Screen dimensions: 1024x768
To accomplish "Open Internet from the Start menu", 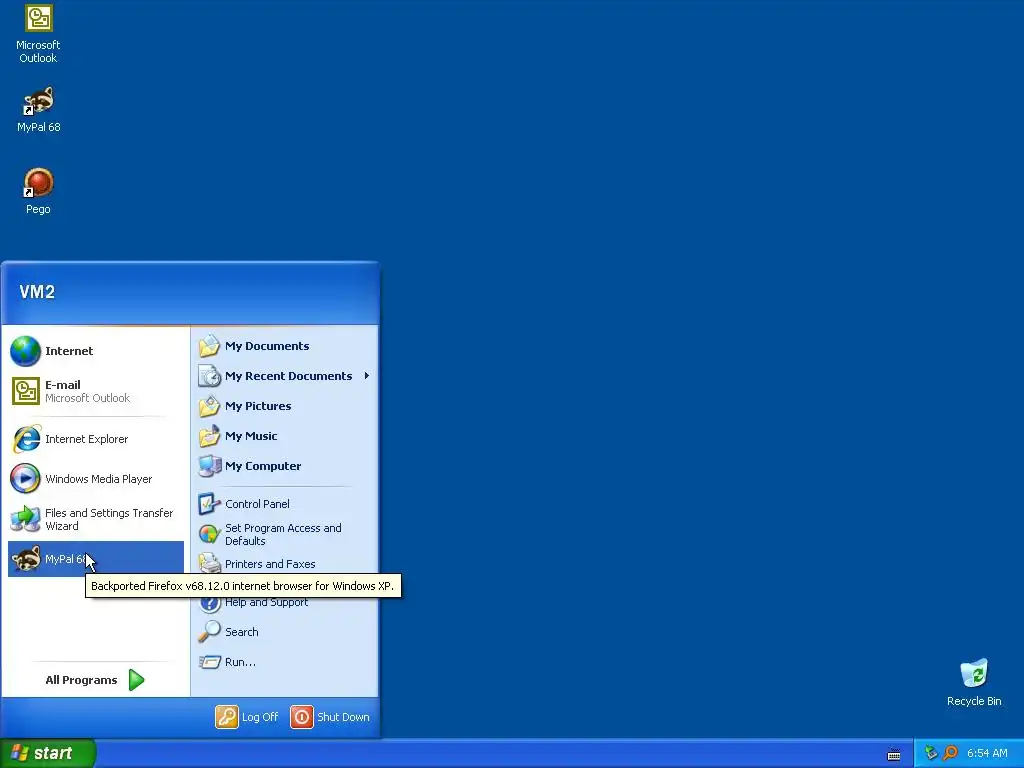I will [x=96, y=351].
